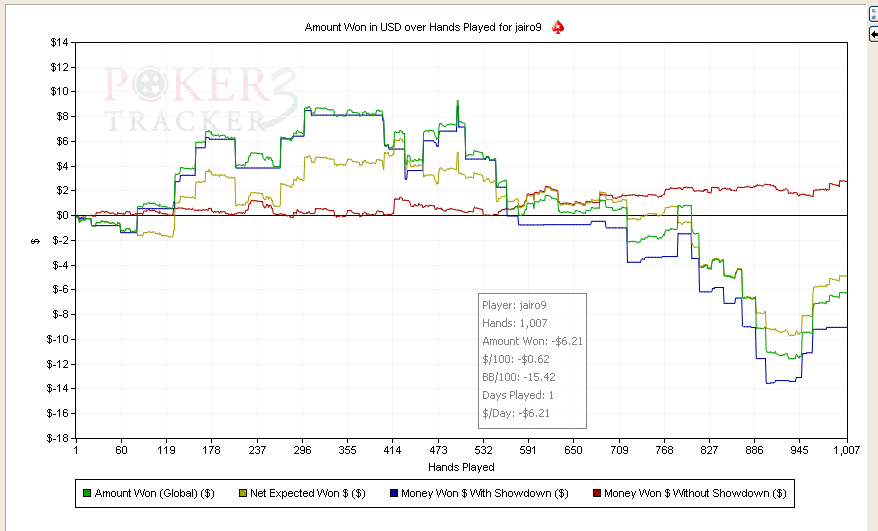This screenshot has width=878, height=531.
Task: Click the '$-18' y-axis tick label
Action: (58, 438)
